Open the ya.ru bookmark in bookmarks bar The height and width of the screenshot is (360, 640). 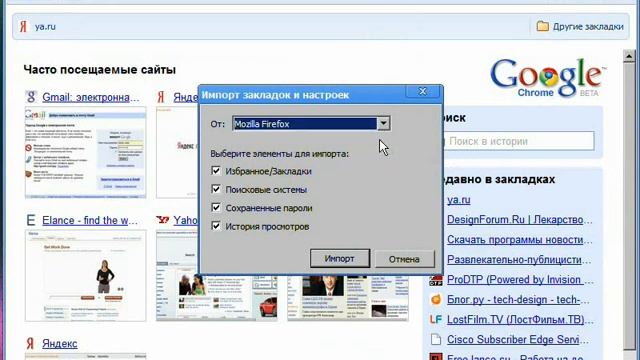(x=38, y=27)
